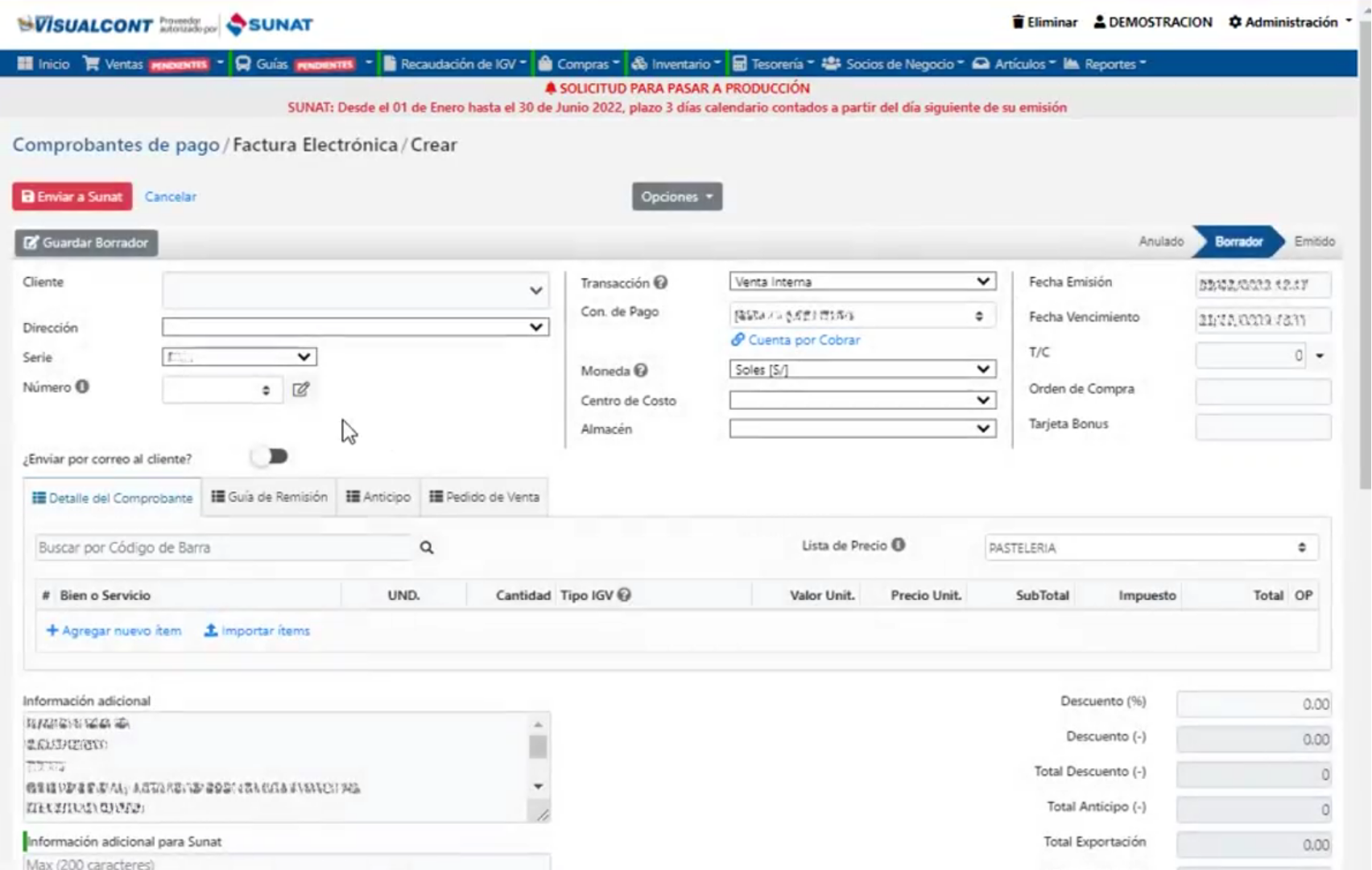Click the VisualCont logo
The height and width of the screenshot is (870, 1372).
(x=85, y=25)
